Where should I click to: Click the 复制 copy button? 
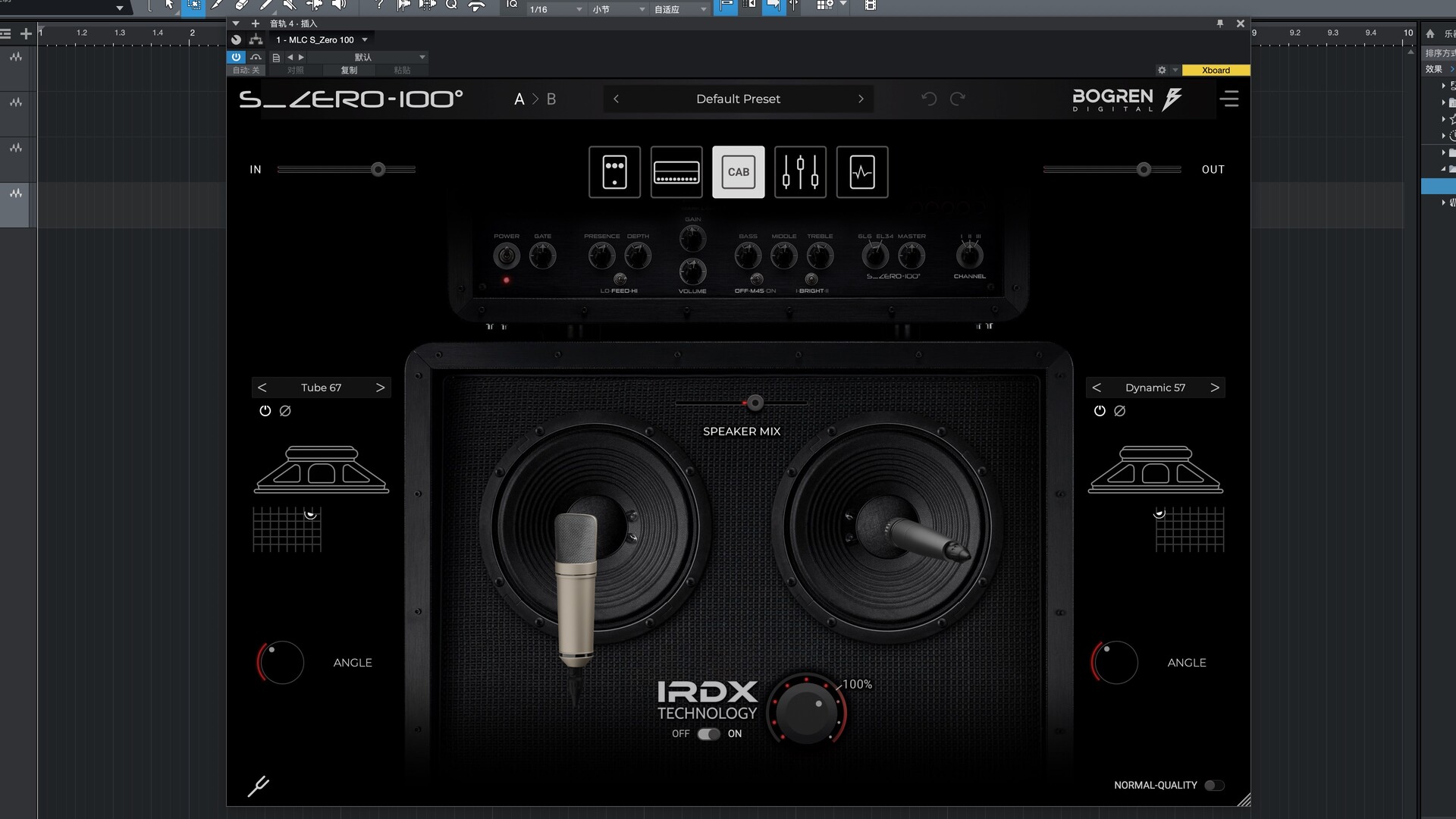tap(349, 71)
